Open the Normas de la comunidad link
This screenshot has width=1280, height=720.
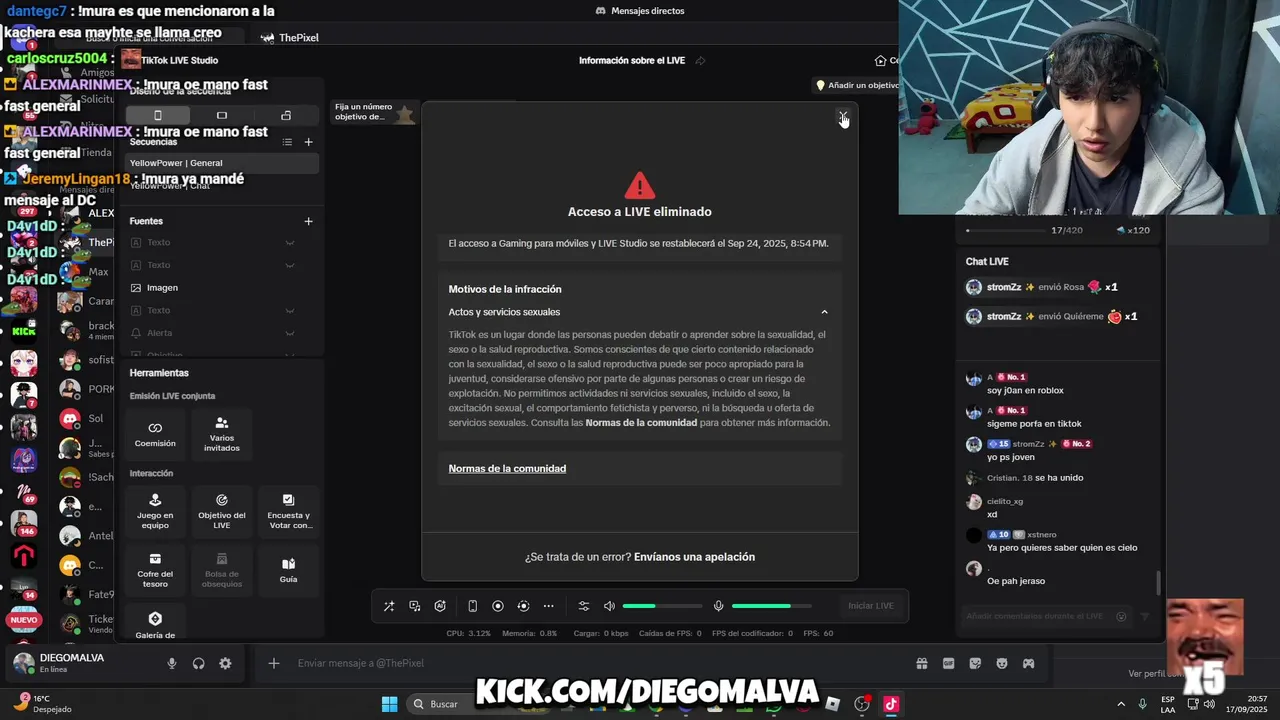pos(507,468)
